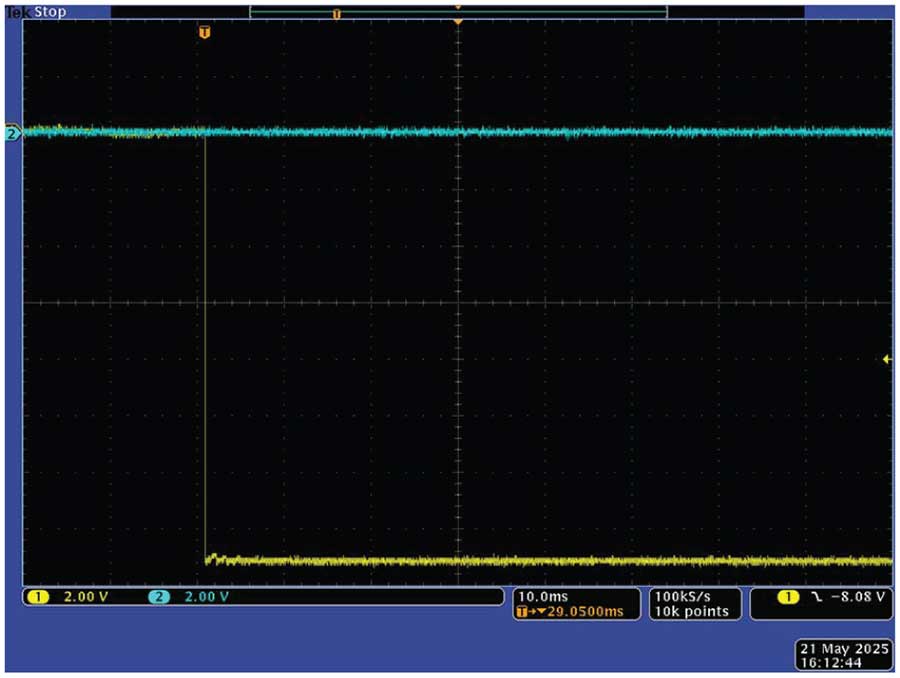Click the trigger source channel 1 badge
900x678 pixels.
(789, 597)
